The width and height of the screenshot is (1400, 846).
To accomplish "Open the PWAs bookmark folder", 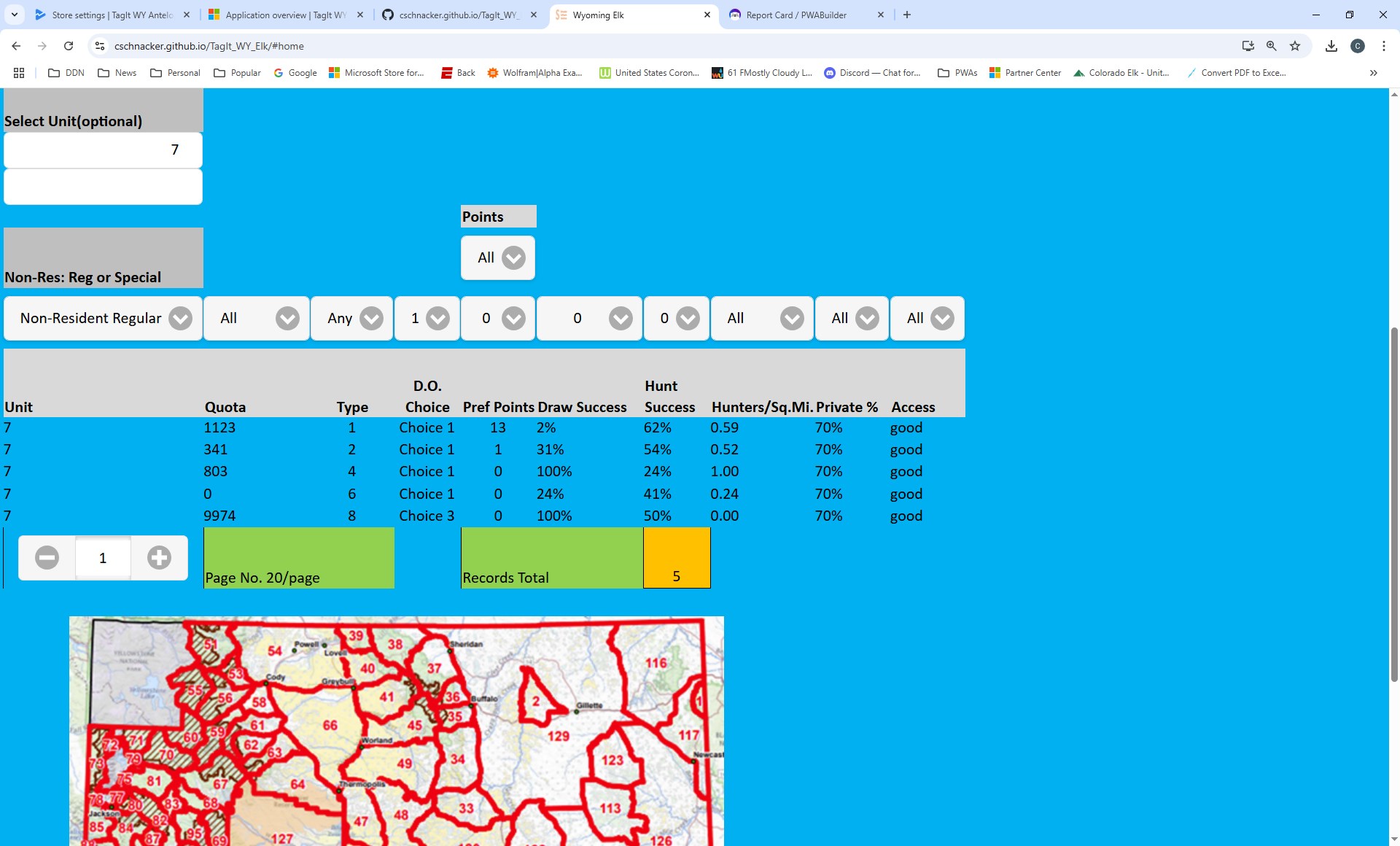I will (957, 73).
